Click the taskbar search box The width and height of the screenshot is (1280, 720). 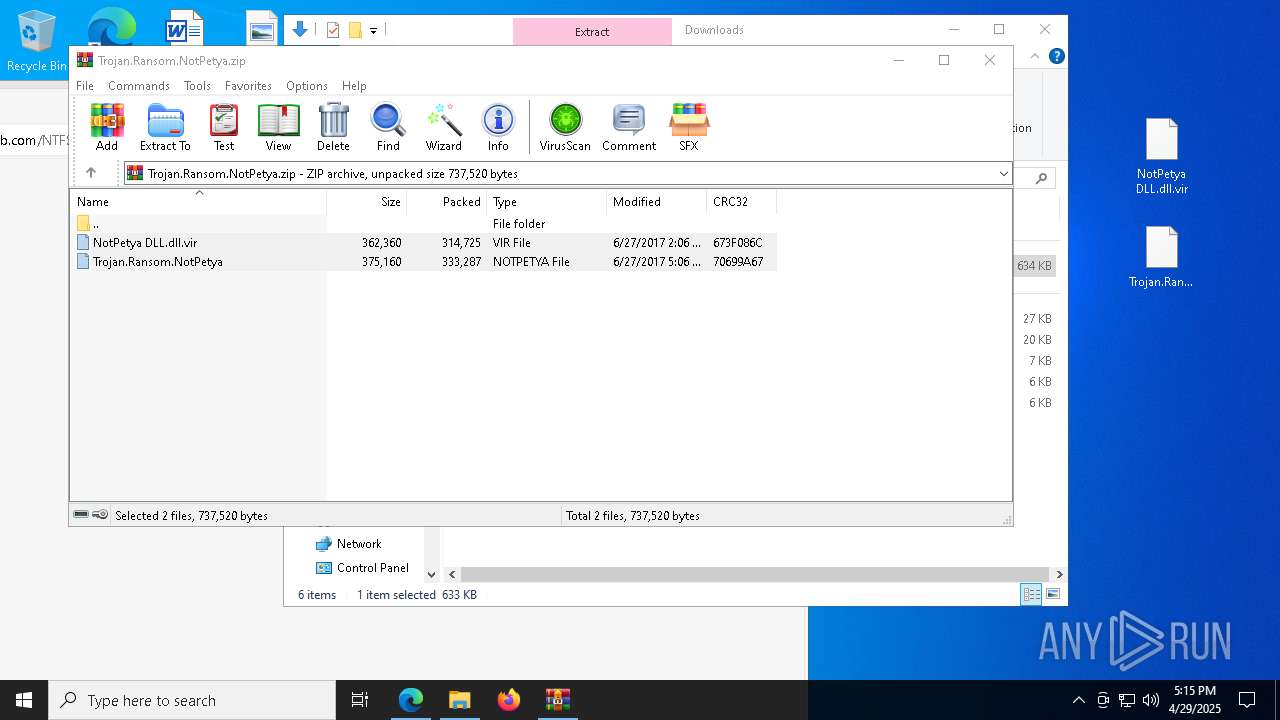point(192,700)
